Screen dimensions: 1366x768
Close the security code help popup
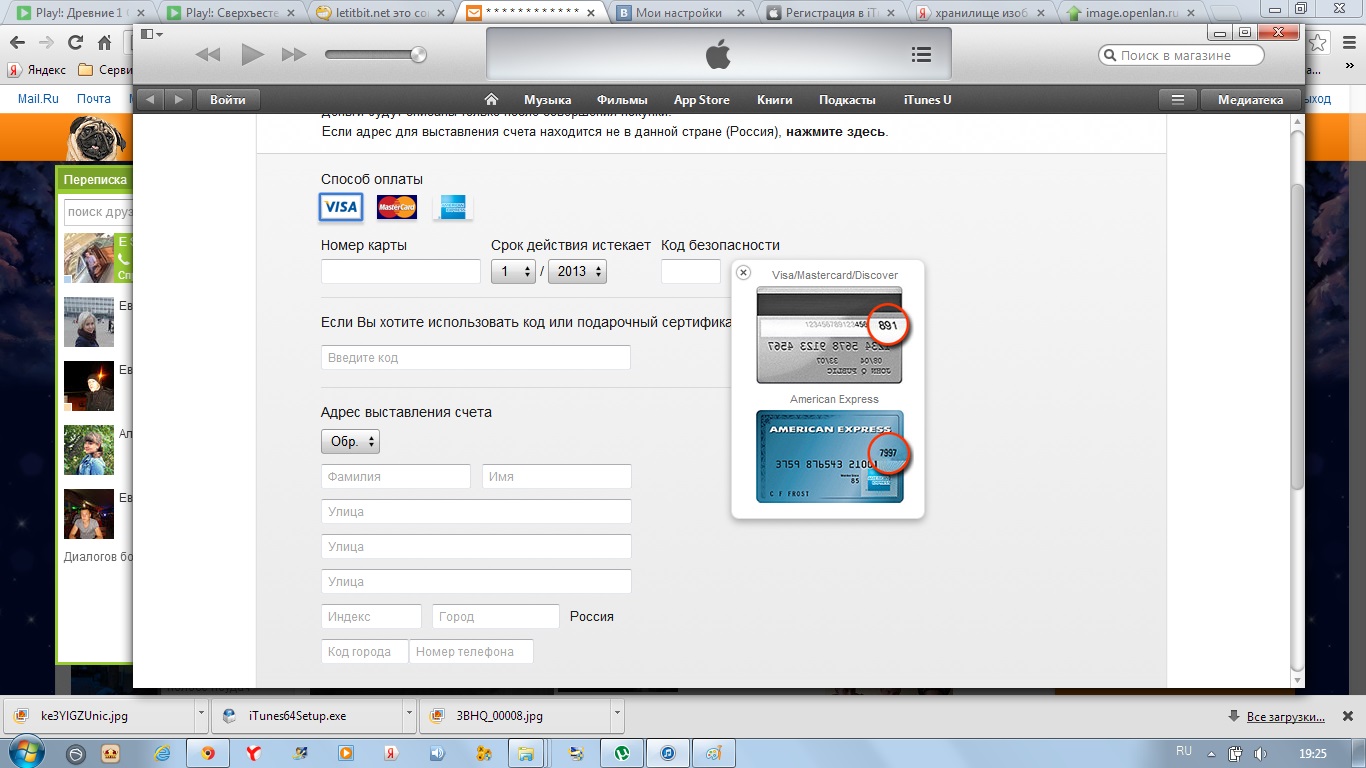click(x=743, y=272)
